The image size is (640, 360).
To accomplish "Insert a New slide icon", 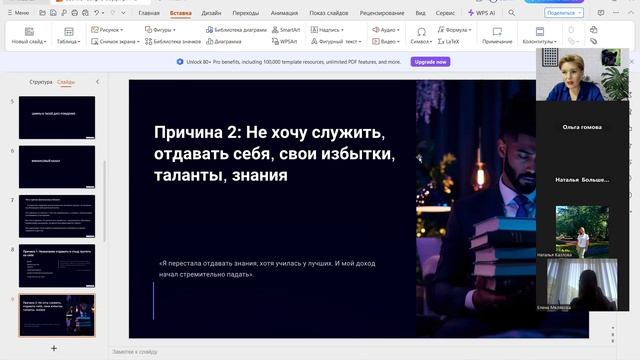I will pos(29,31).
